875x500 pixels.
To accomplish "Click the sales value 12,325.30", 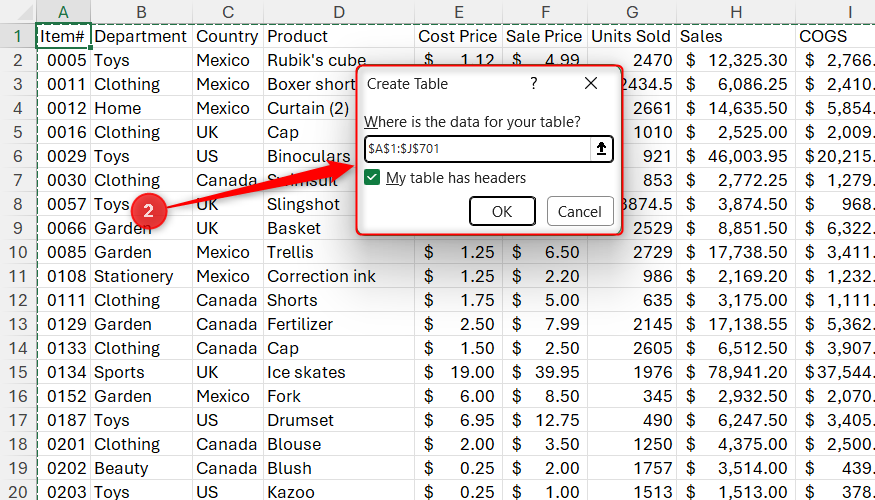I will pyautogui.click(x=735, y=60).
